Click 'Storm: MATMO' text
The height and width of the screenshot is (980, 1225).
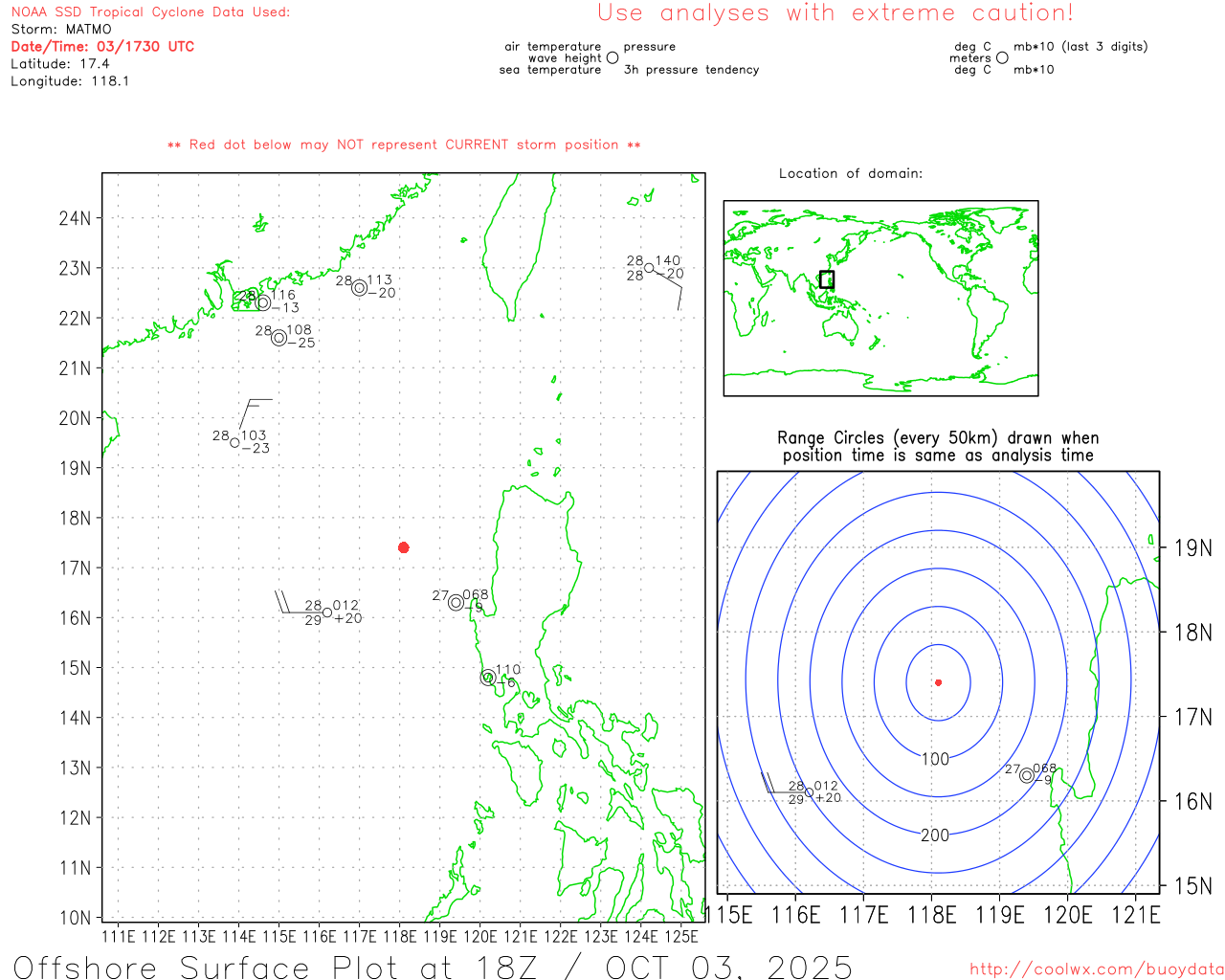click(x=61, y=30)
